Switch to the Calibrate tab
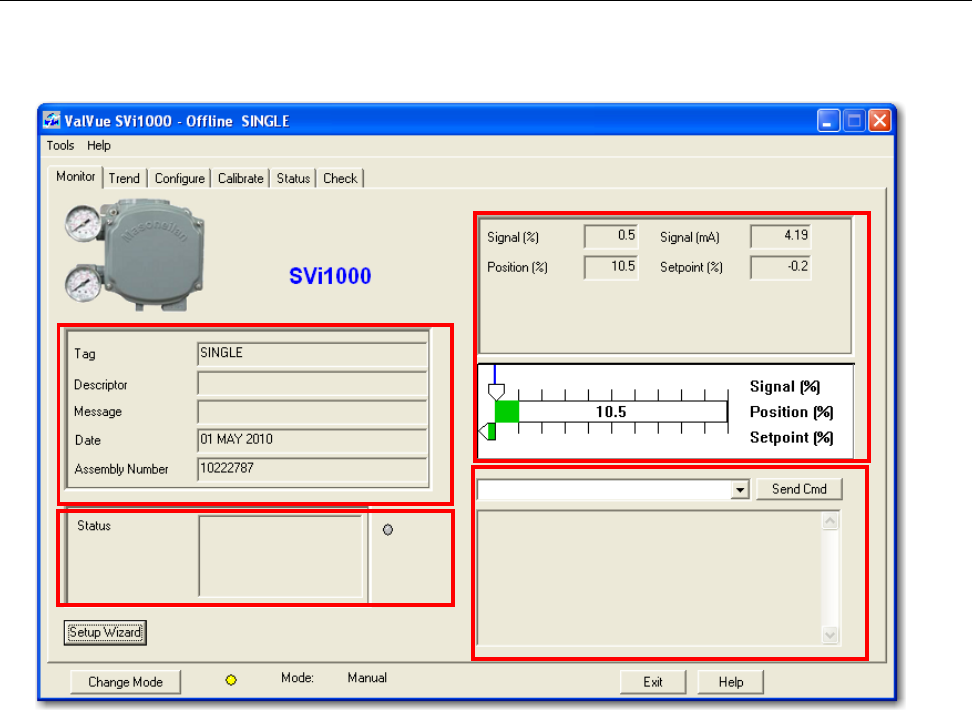This screenshot has height=710, width=972. point(241,179)
